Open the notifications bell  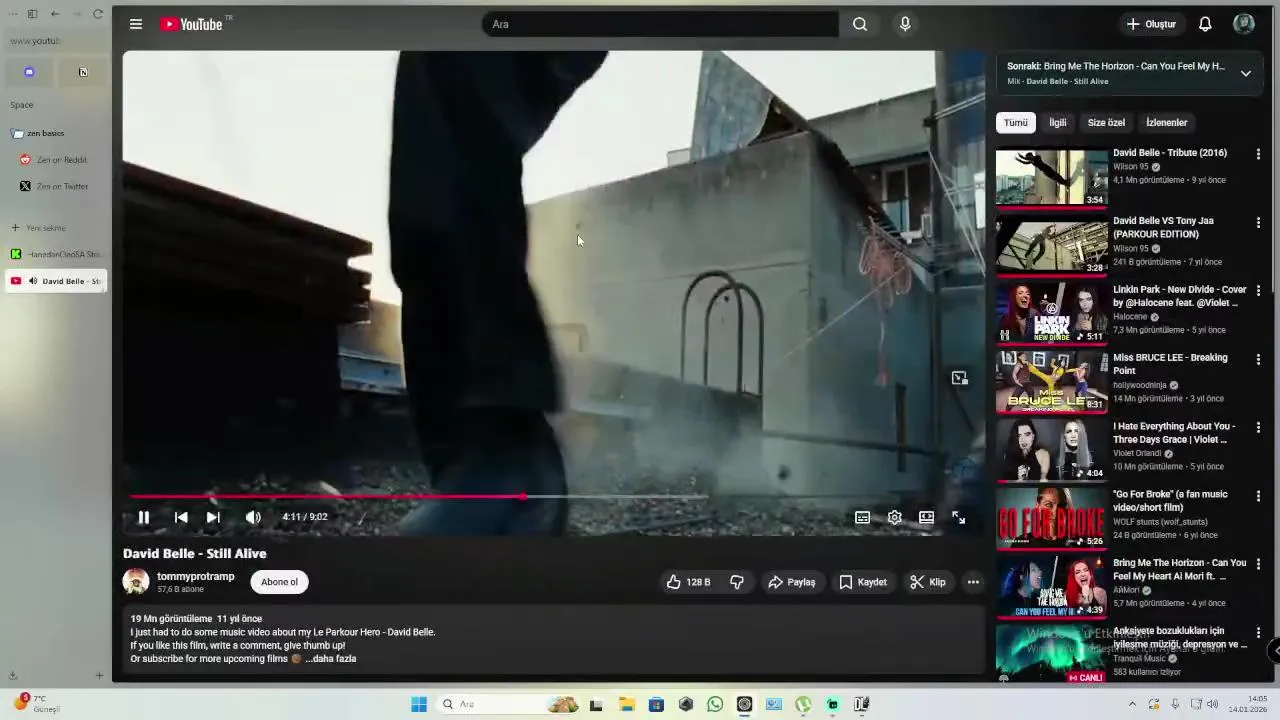click(1205, 24)
